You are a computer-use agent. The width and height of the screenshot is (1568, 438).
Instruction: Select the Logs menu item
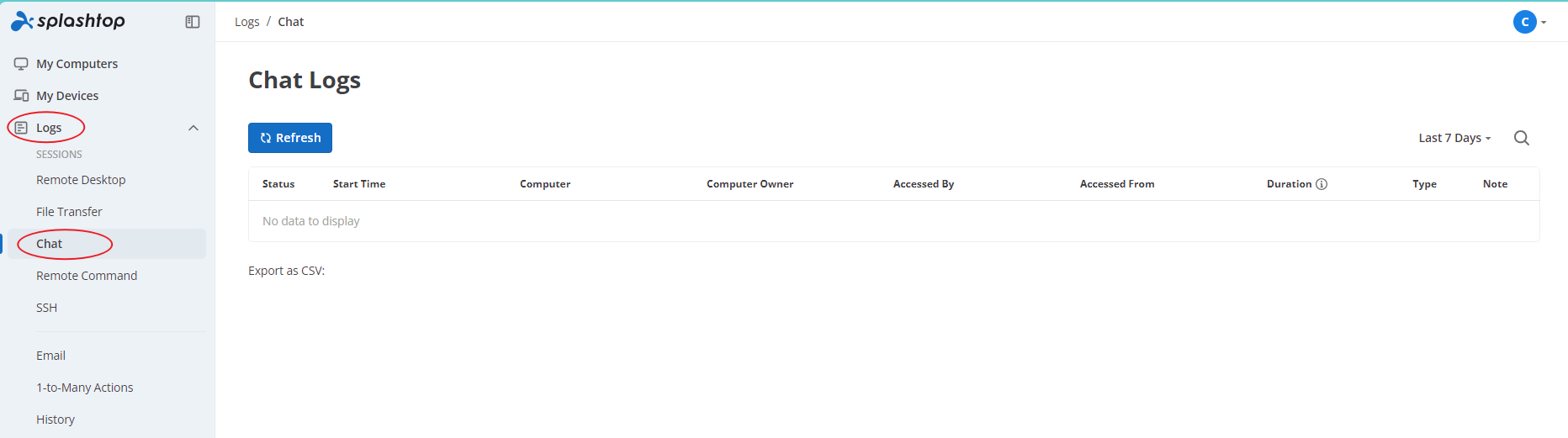coord(49,128)
